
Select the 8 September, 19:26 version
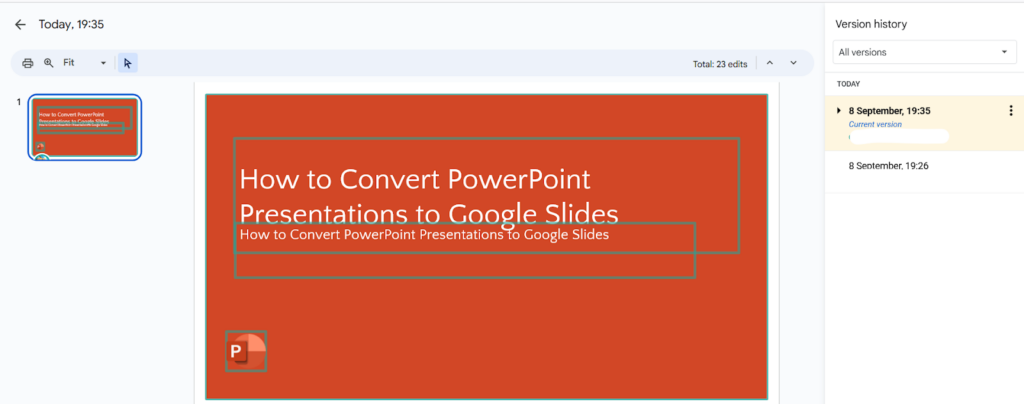[889, 165]
